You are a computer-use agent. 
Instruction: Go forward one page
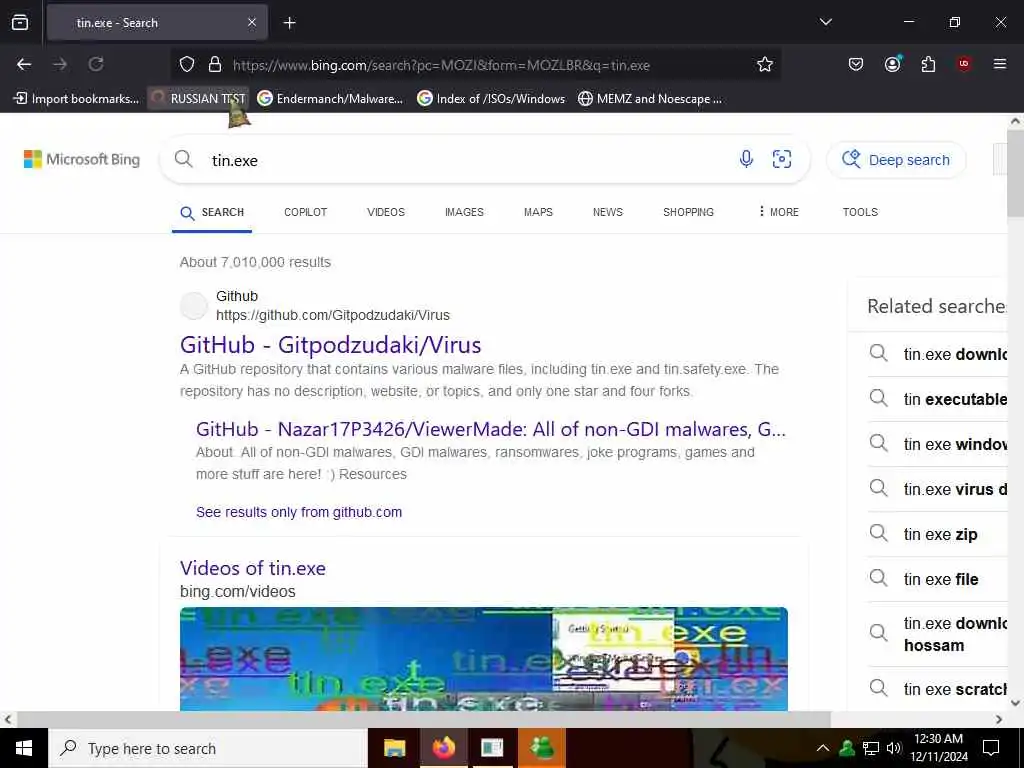[60, 64]
